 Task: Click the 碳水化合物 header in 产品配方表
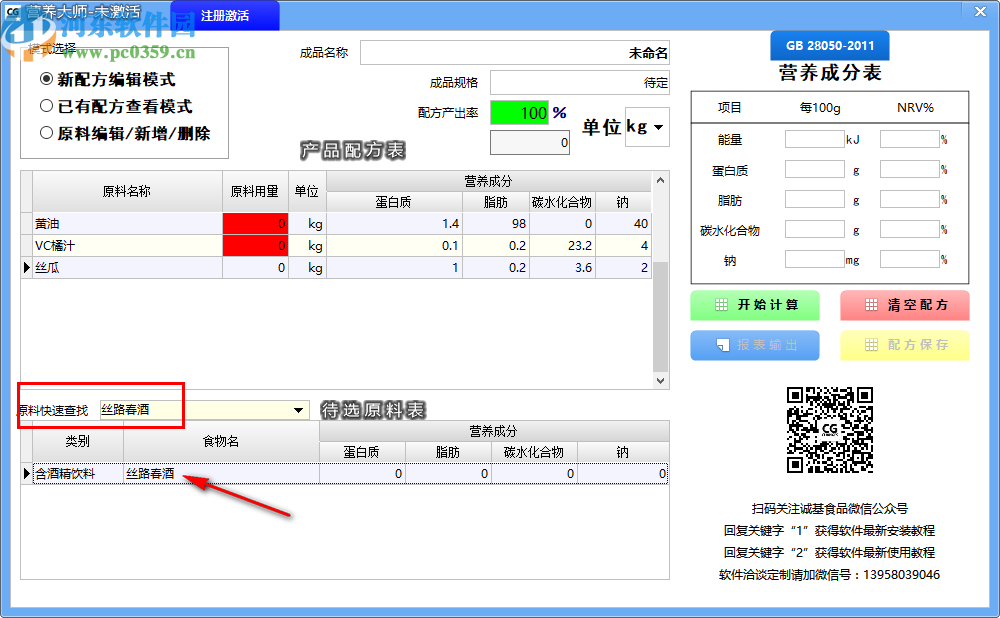coord(562,202)
